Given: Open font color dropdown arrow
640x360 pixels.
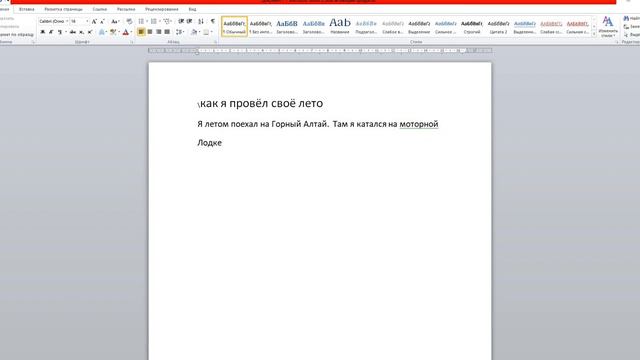Looking at the screenshot, I should (x=131, y=32).
